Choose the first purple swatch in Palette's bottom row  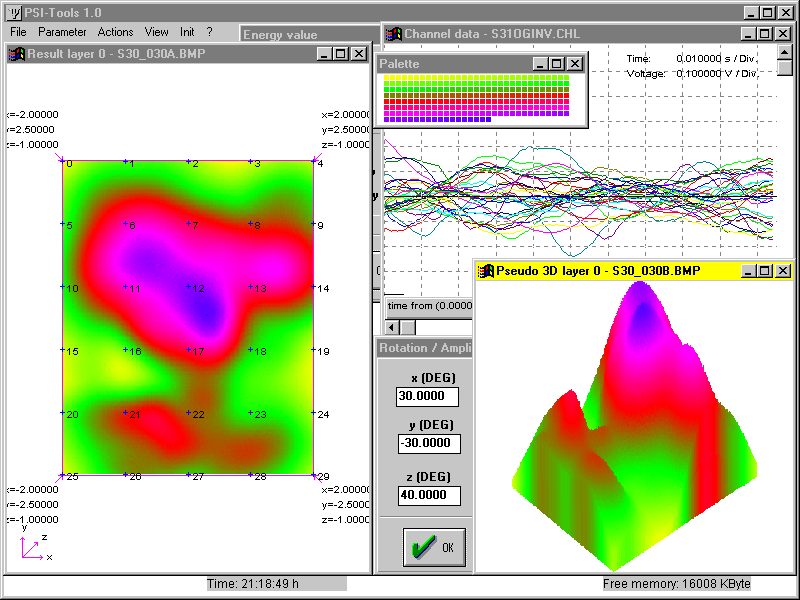pos(388,119)
